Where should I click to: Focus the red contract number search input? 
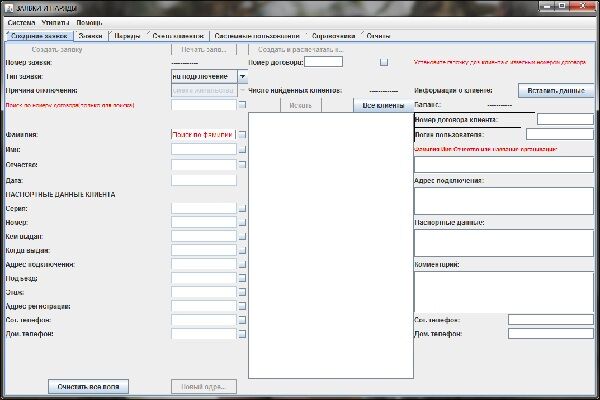[x=204, y=105]
